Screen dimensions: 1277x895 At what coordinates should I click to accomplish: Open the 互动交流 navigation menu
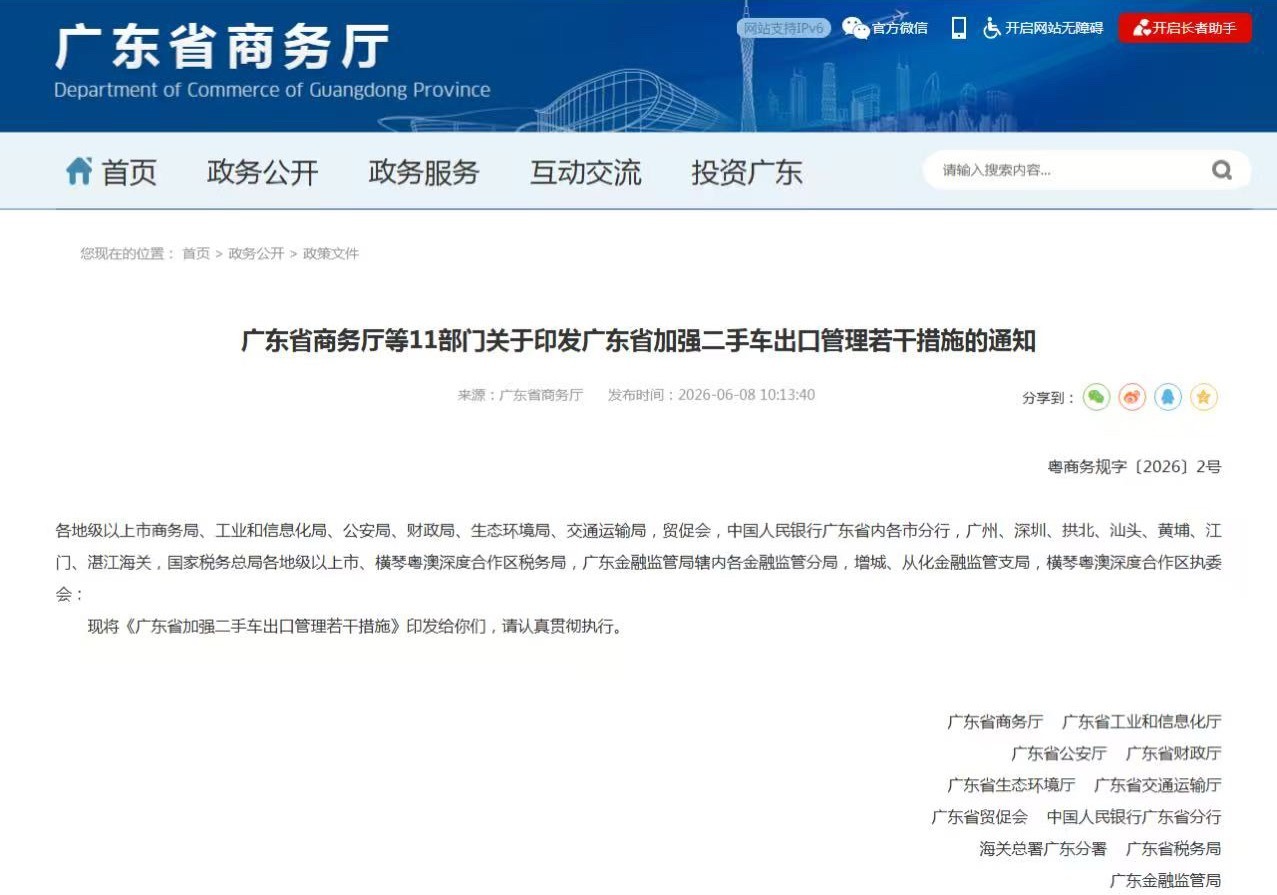point(586,172)
